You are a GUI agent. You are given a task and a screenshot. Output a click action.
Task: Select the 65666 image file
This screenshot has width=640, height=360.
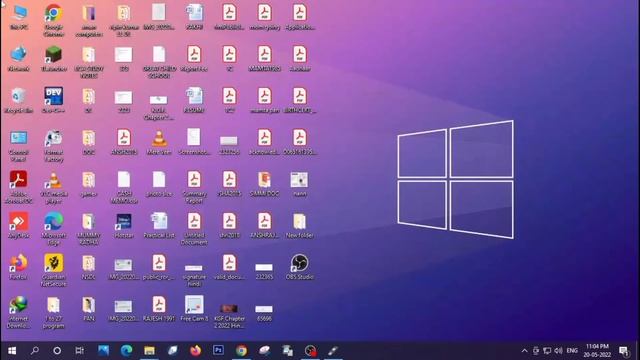pos(264,312)
